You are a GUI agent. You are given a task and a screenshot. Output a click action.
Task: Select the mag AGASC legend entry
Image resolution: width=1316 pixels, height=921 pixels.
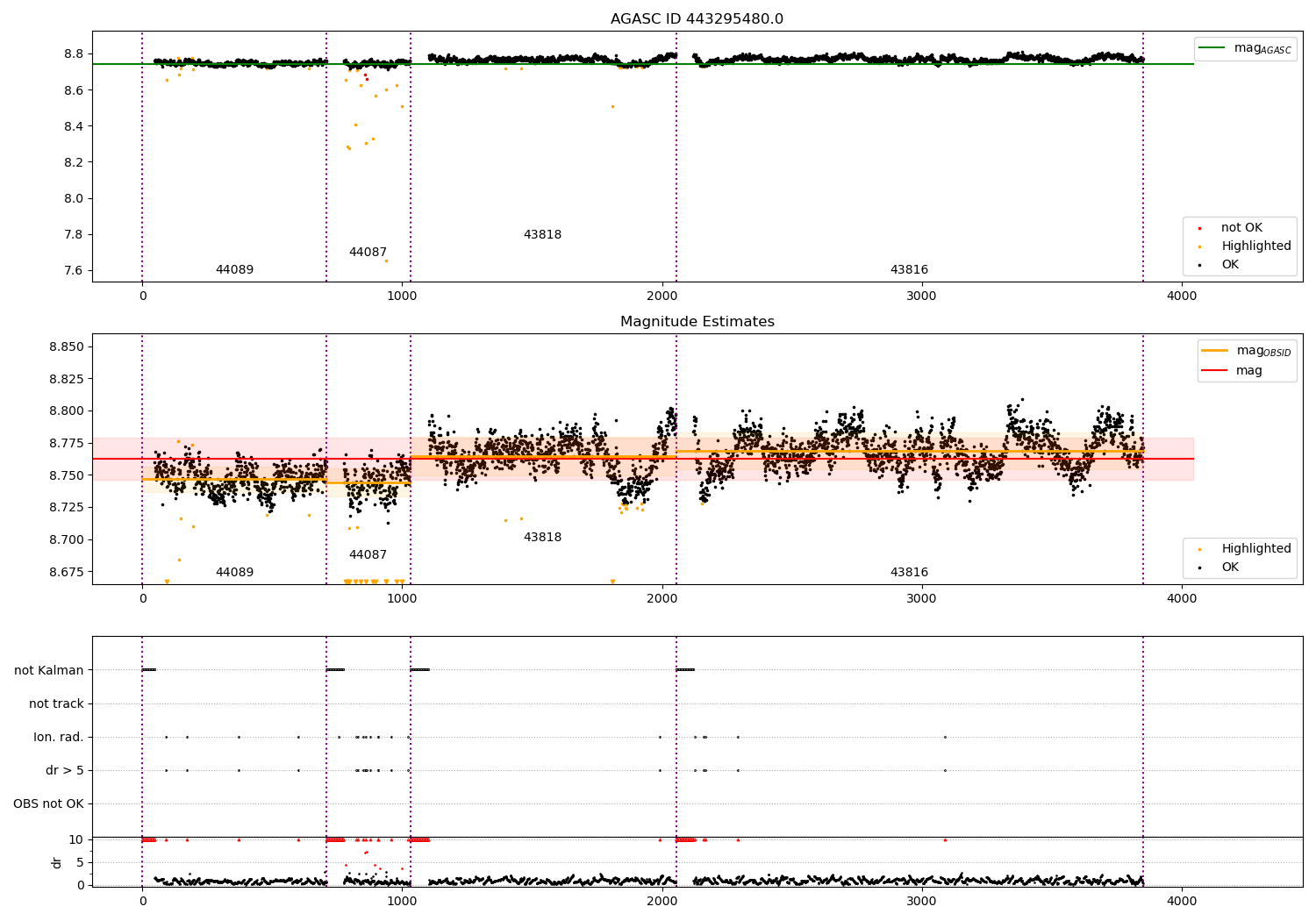[x=1245, y=48]
